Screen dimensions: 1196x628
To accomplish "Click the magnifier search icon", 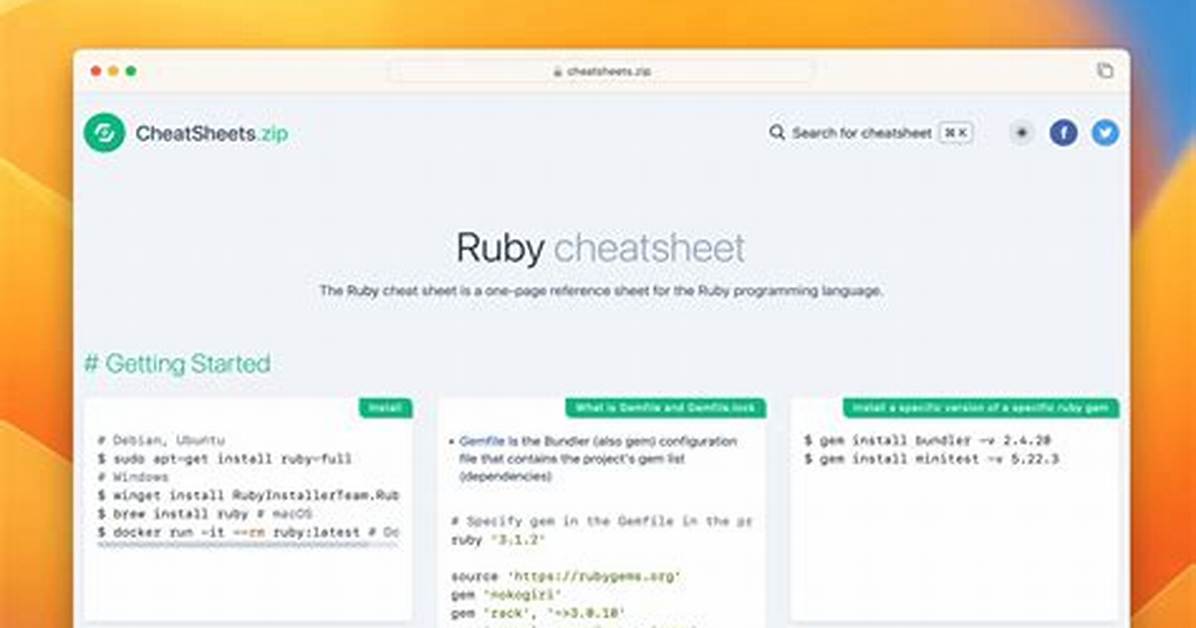I will [776, 133].
